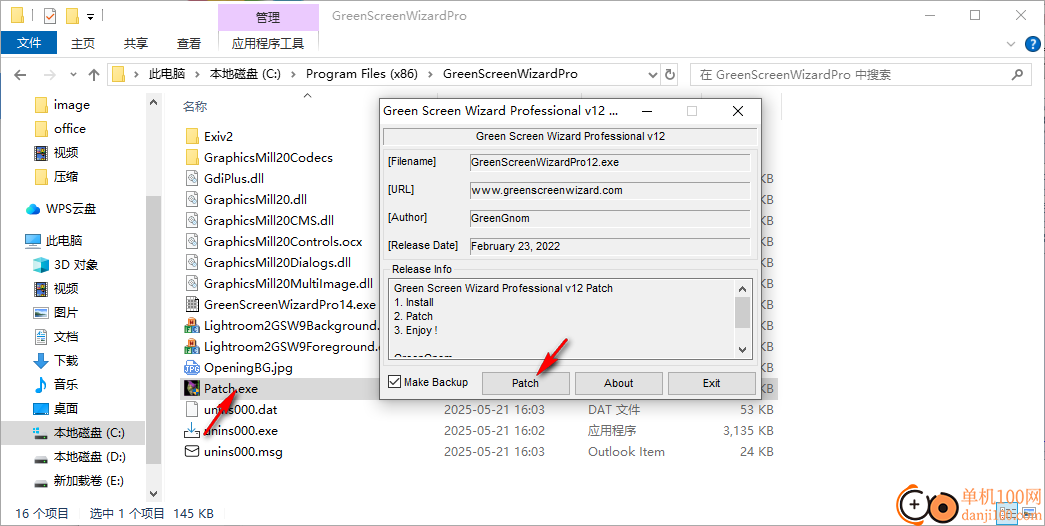Select Patch.exe application icon
The image size is (1045, 526).
click(x=192, y=389)
